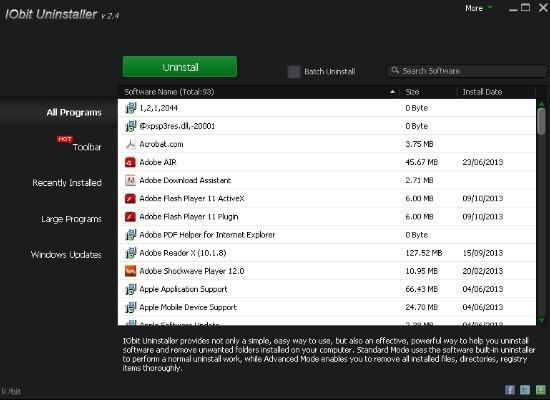Click the 45.67 MB size value
The width and height of the screenshot is (550, 400).
pyautogui.click(x=422, y=162)
